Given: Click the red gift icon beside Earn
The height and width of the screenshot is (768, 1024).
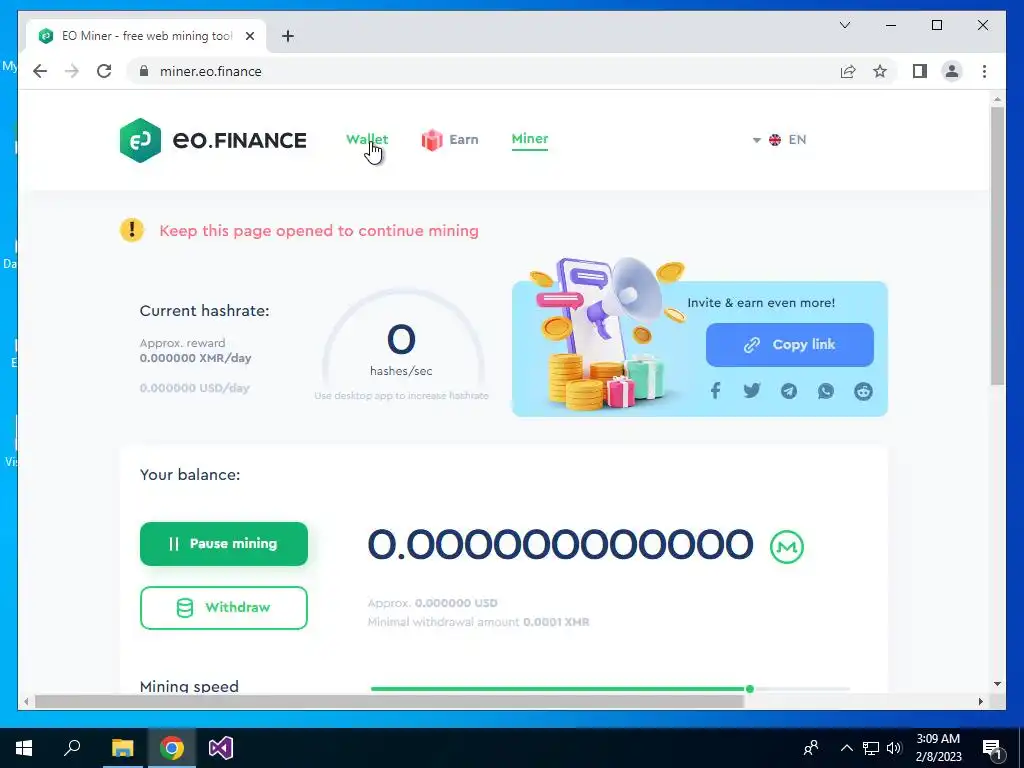Looking at the screenshot, I should (432, 140).
